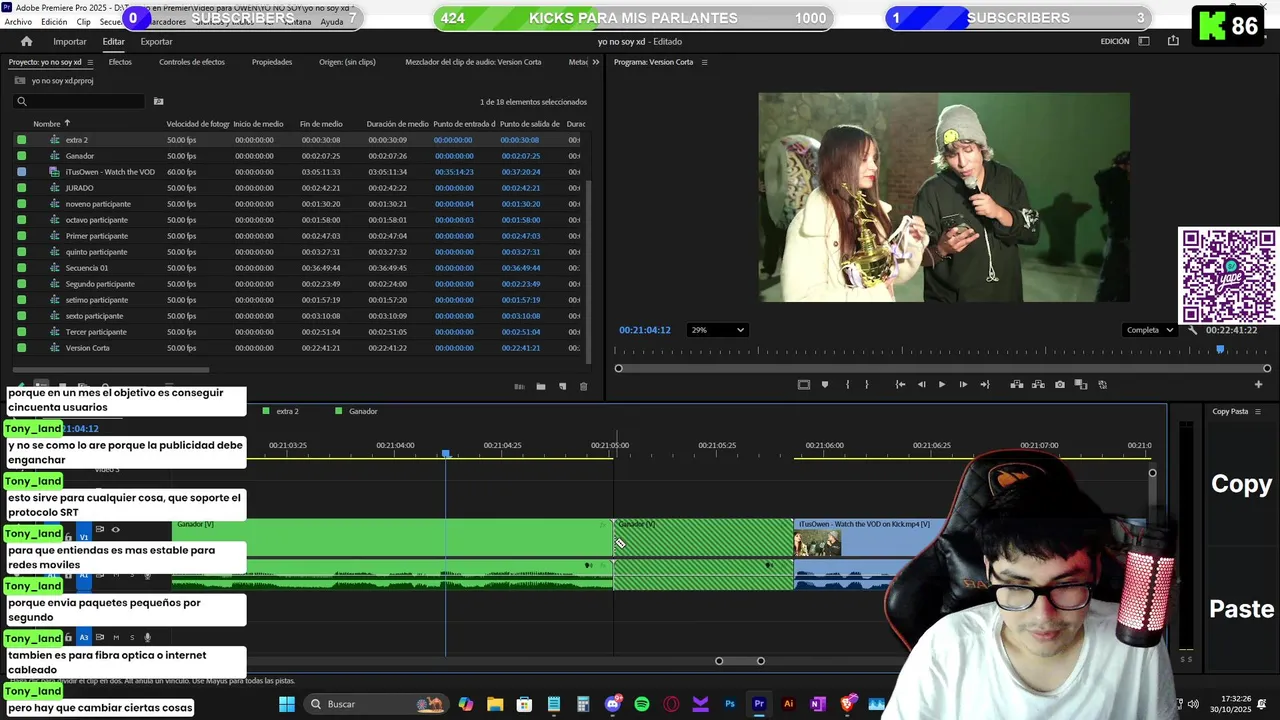The width and height of the screenshot is (1280, 720).
Task: Open the Clip menu
Action: pyautogui.click(x=83, y=22)
